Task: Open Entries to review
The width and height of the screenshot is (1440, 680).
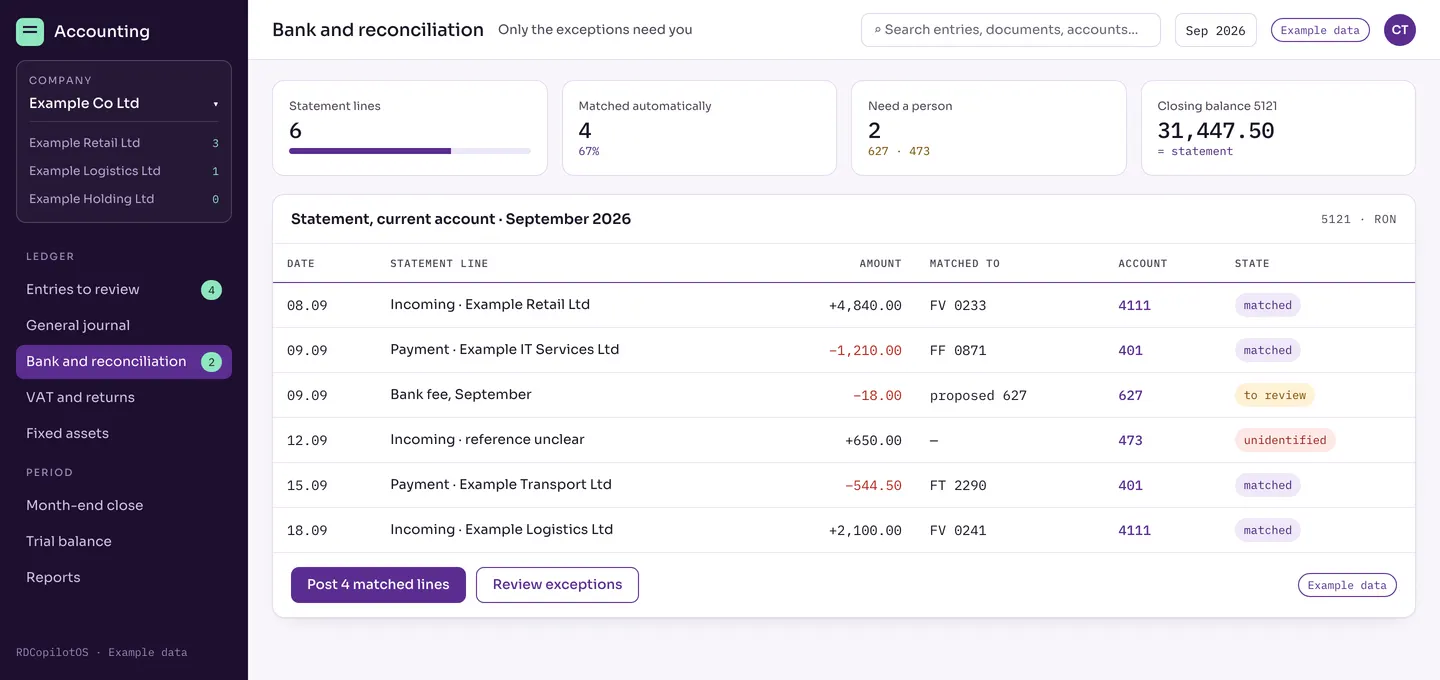Action: (124, 290)
